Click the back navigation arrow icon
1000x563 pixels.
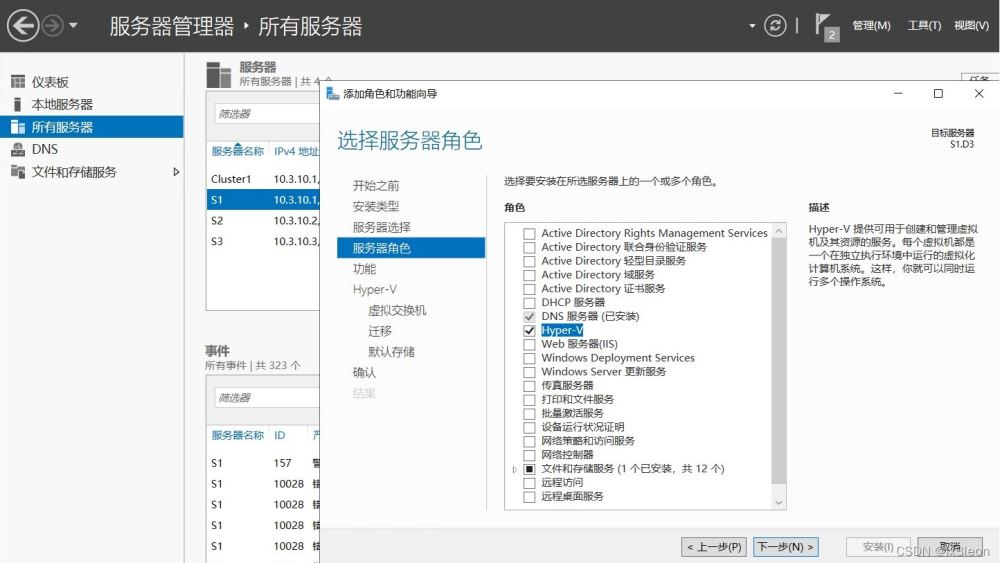pyautogui.click(x=23, y=25)
